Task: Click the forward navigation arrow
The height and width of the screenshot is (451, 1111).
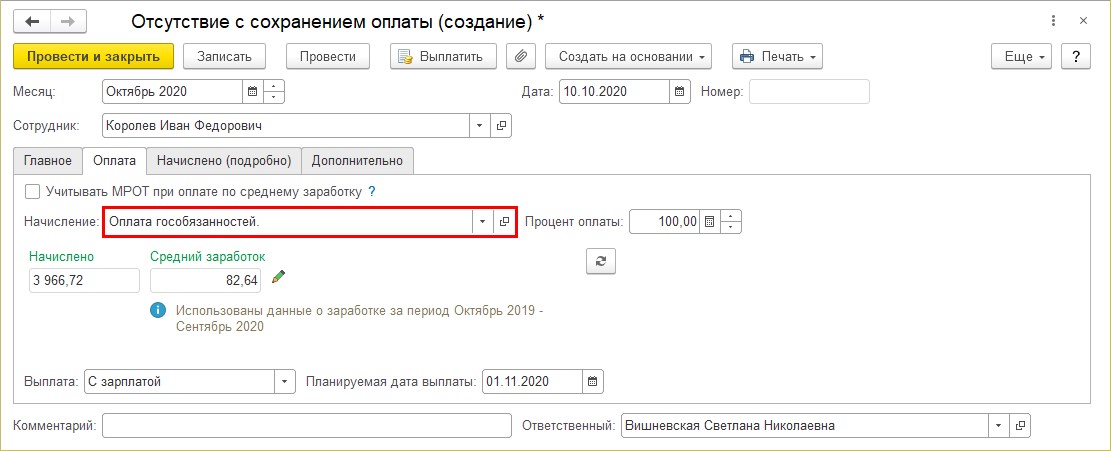Action: pyautogui.click(x=67, y=21)
